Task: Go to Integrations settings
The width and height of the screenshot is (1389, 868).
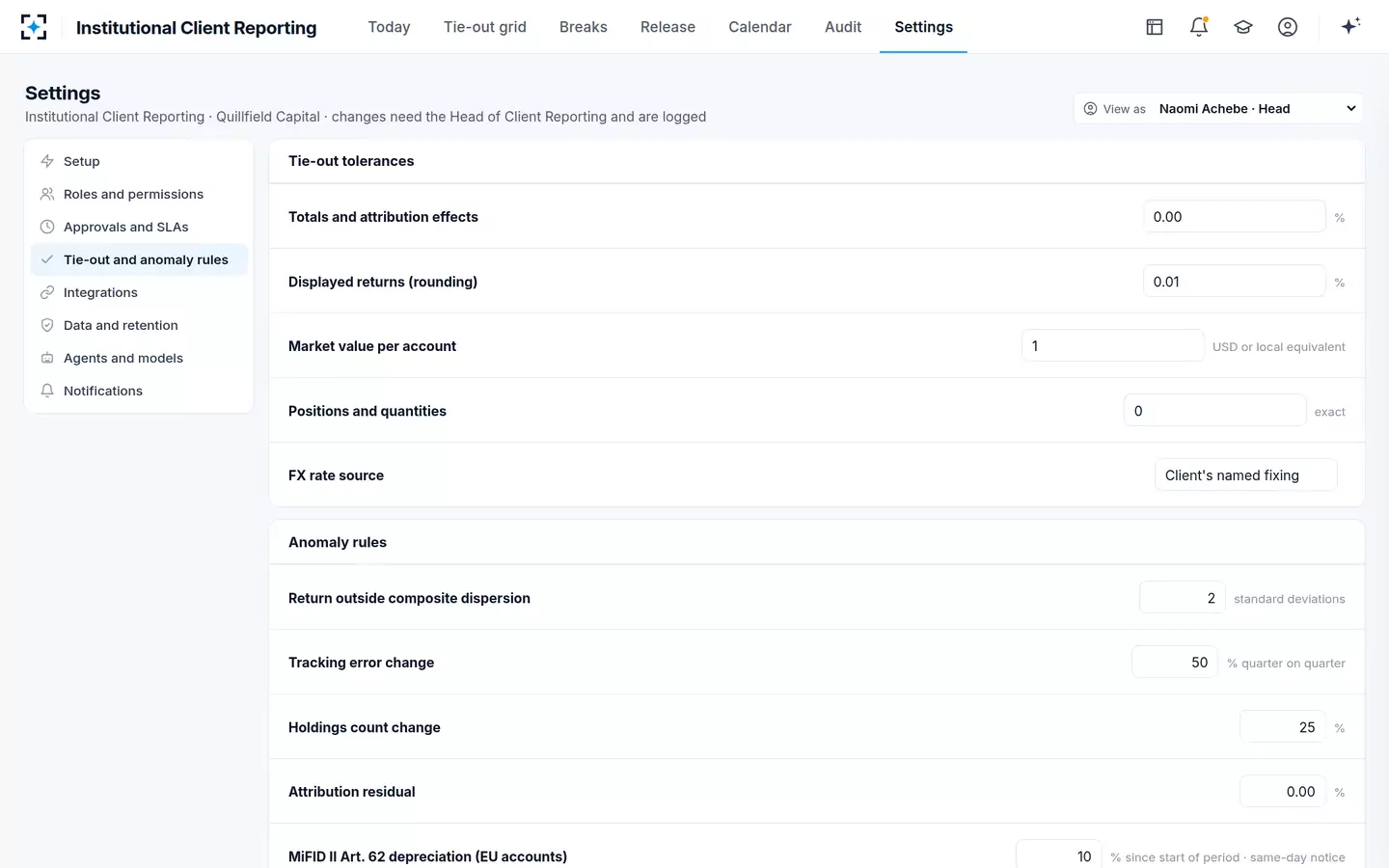Action: pyautogui.click(x=139, y=292)
